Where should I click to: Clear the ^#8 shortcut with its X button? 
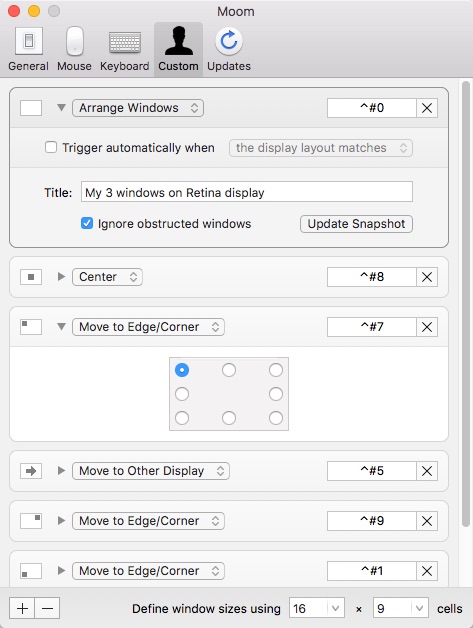[x=427, y=277]
